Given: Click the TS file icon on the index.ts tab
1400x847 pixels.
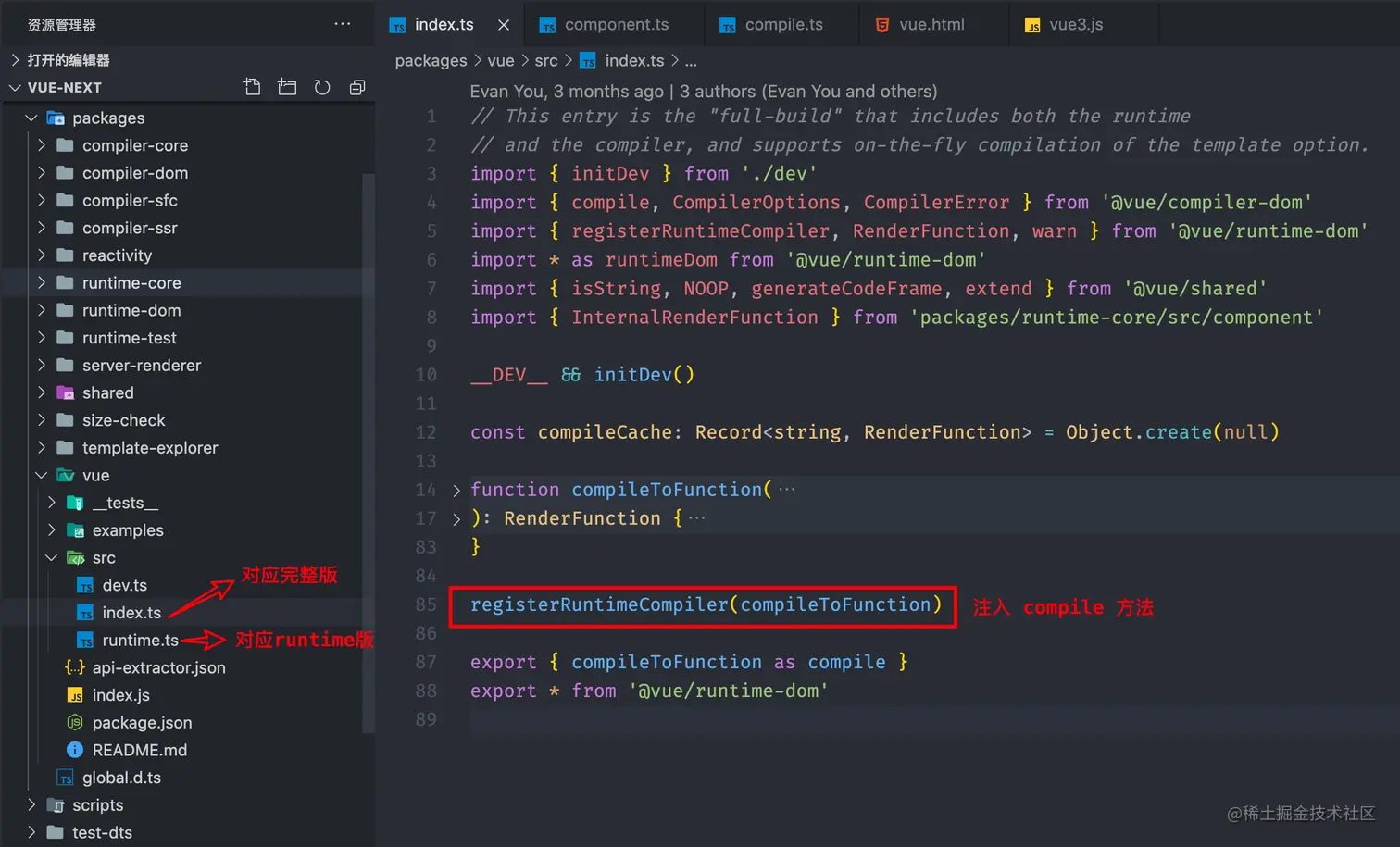Looking at the screenshot, I should pos(398,25).
